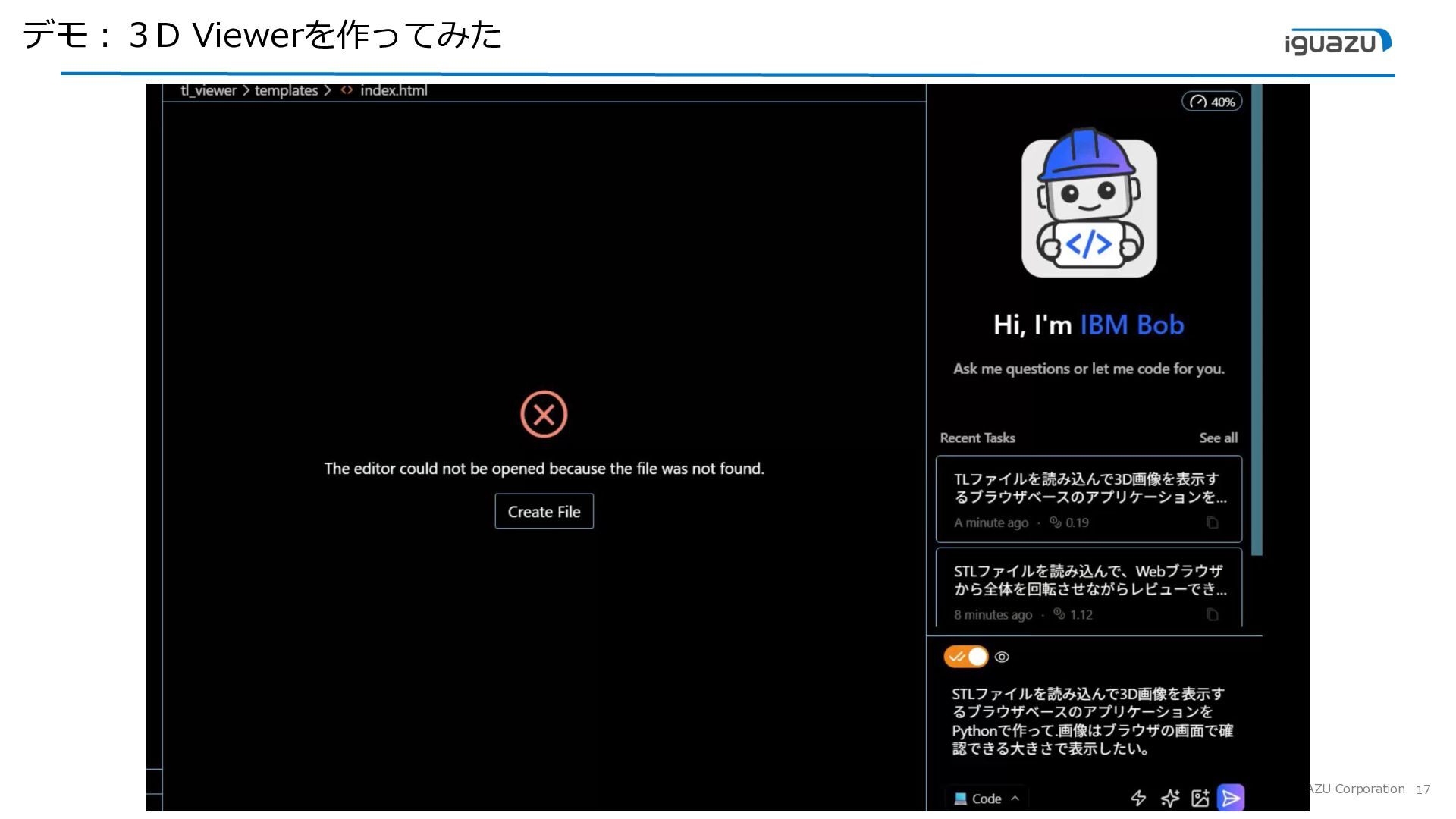Select templates folder in the breadcrumb
1456x819 pixels.
(286, 90)
